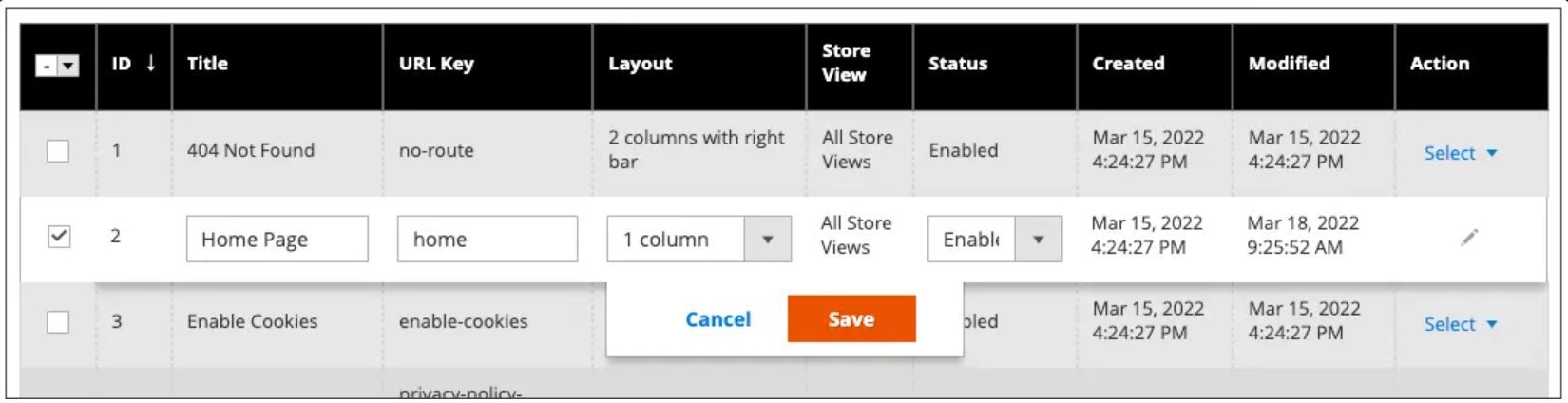Sort by the URL Key column header
The width and height of the screenshot is (1568, 403).
(436, 64)
